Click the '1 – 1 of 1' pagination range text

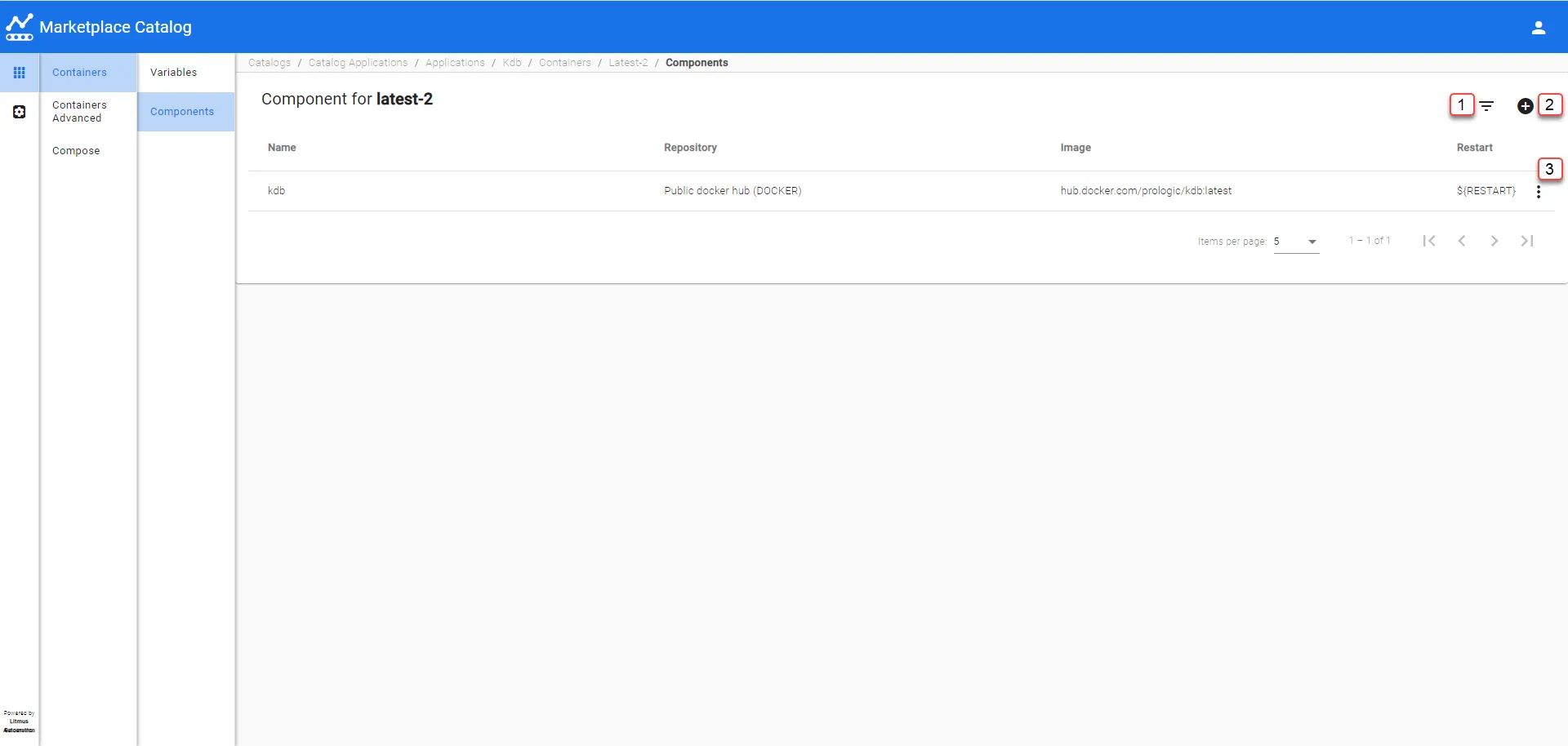point(1370,241)
